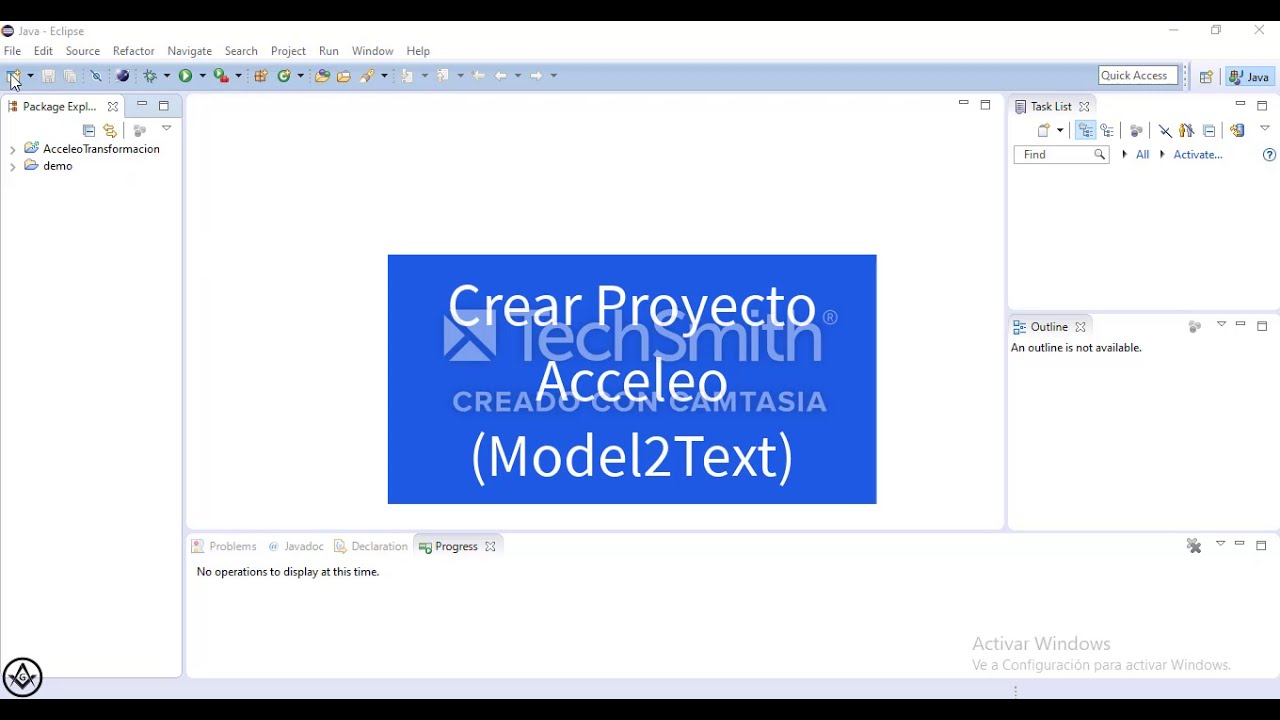Click the Open Perspective icon
This screenshot has height=720, width=1280.
click(1206, 77)
